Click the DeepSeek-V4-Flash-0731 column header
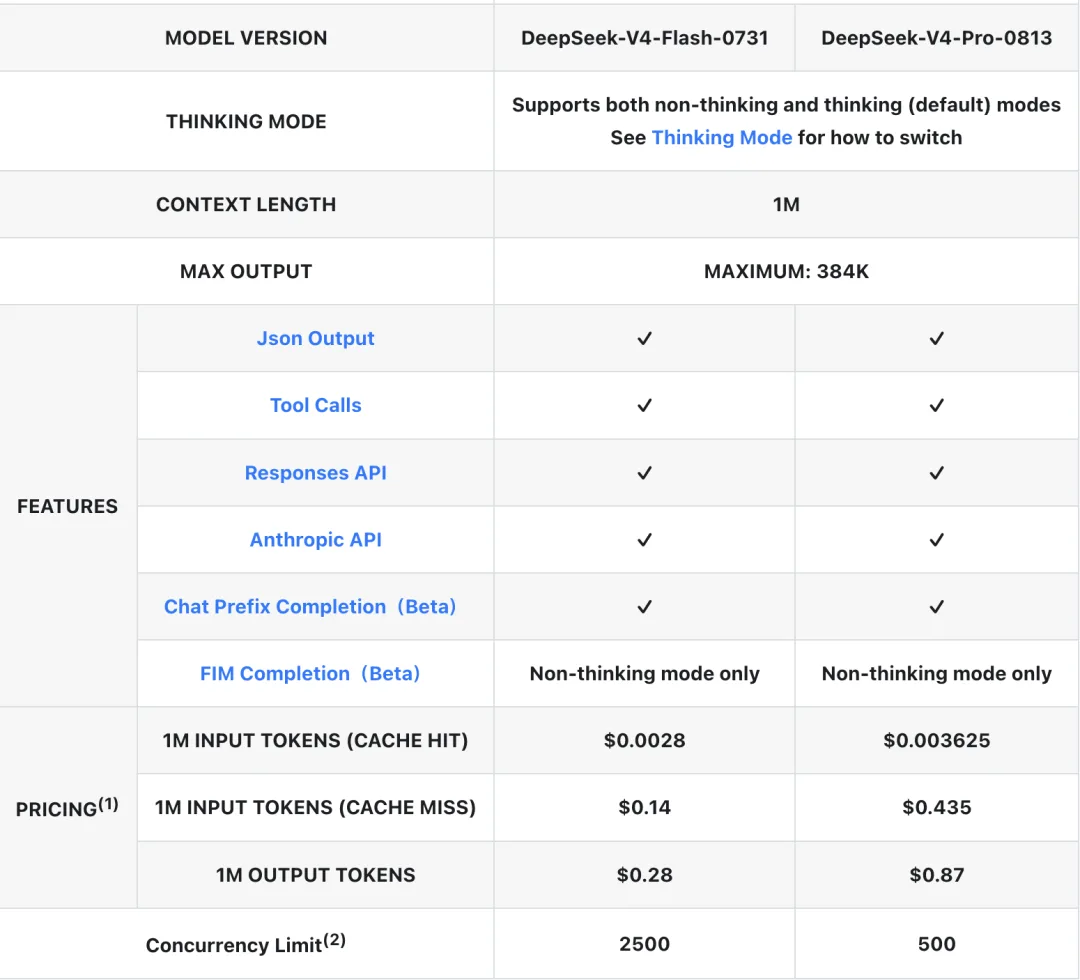Screen dimensions: 1080x980 (x=644, y=38)
